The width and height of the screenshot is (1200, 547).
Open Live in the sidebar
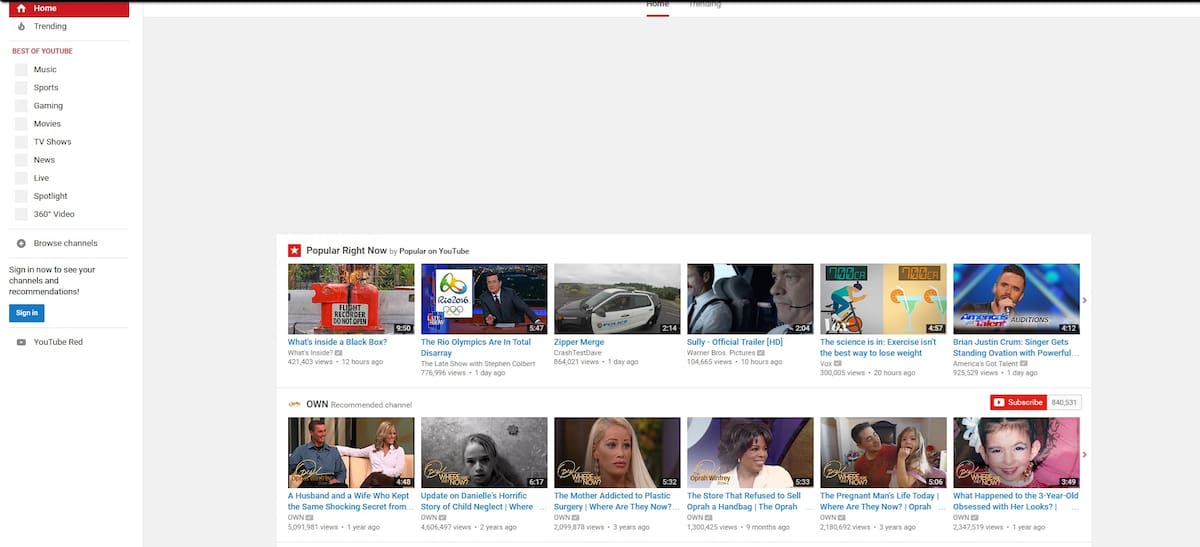coord(41,178)
